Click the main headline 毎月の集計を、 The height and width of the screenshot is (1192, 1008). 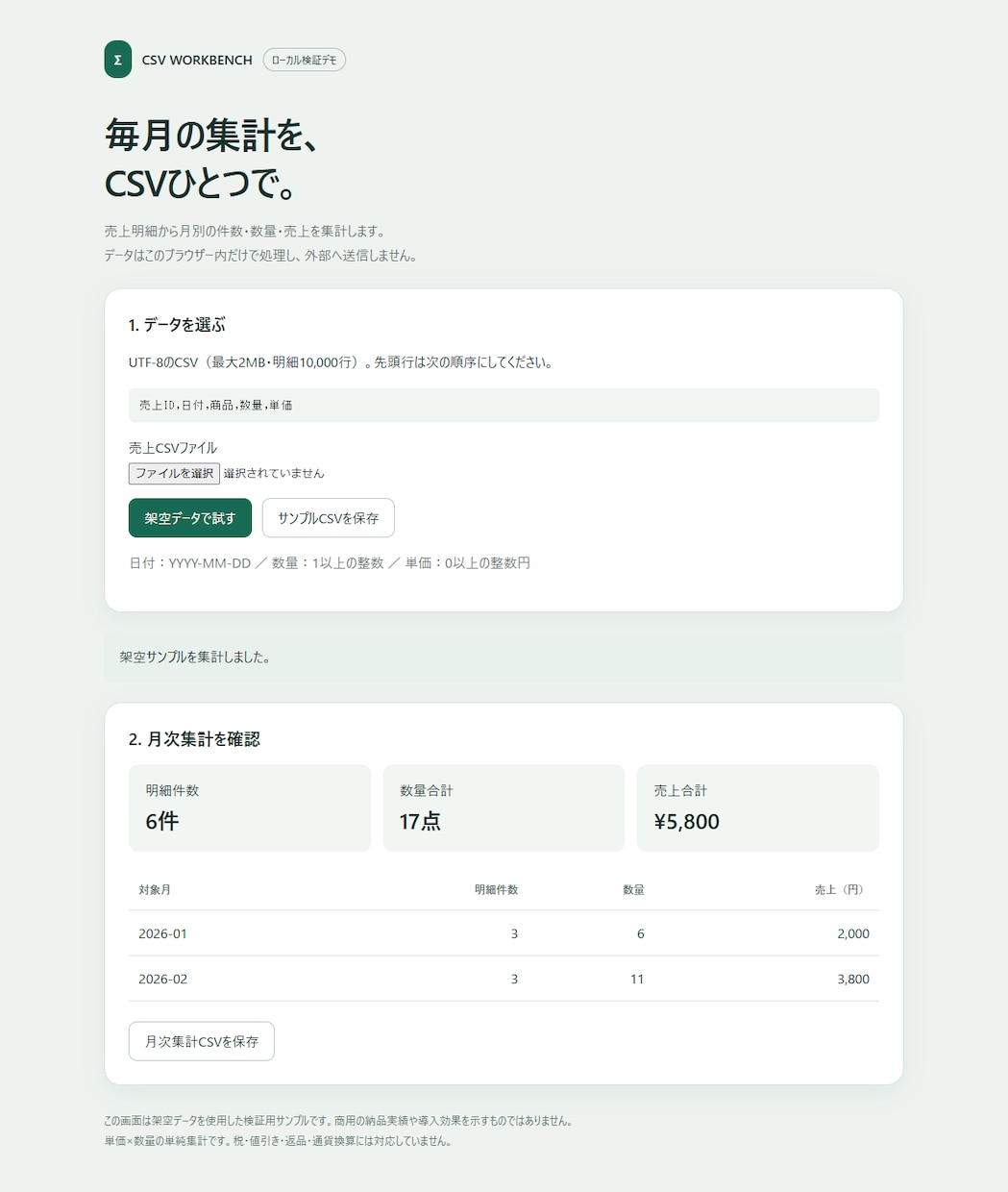(211, 135)
